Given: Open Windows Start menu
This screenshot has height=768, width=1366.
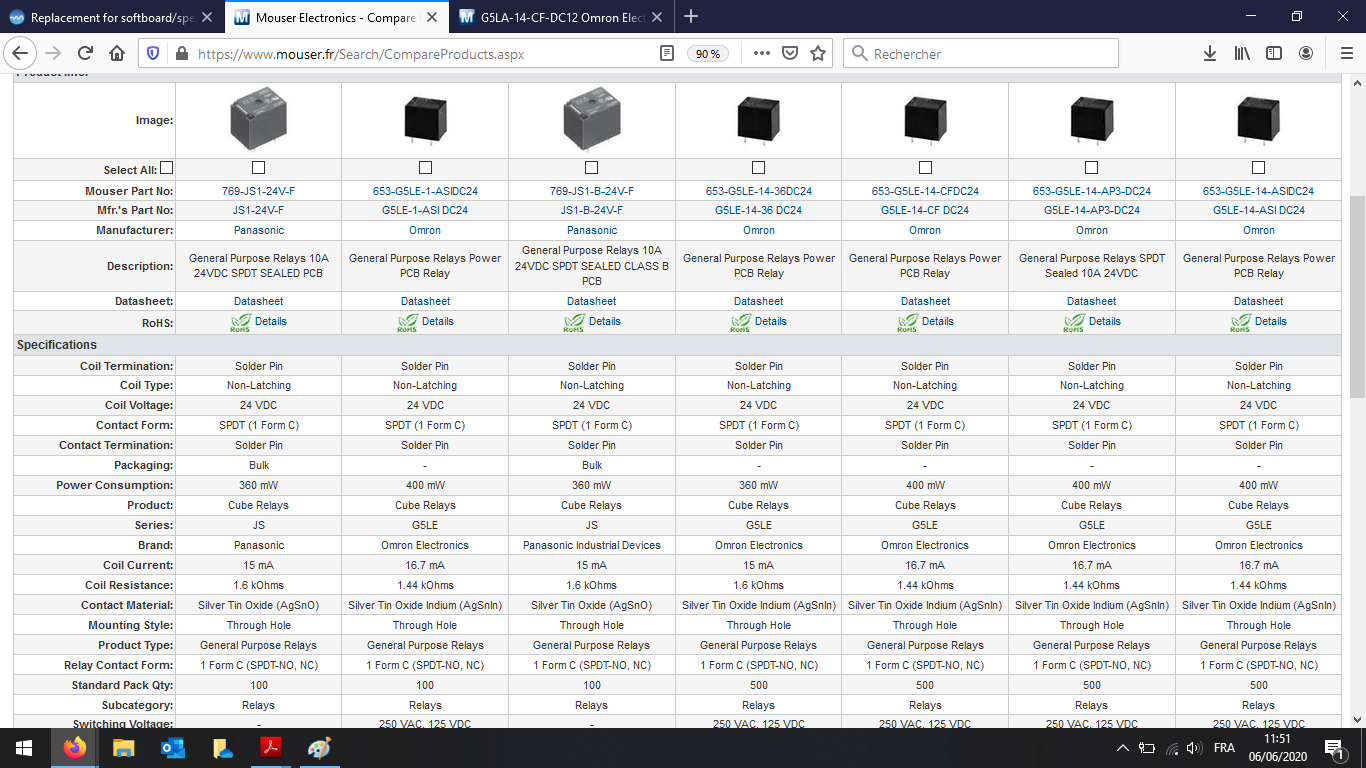Looking at the screenshot, I should click(x=24, y=748).
